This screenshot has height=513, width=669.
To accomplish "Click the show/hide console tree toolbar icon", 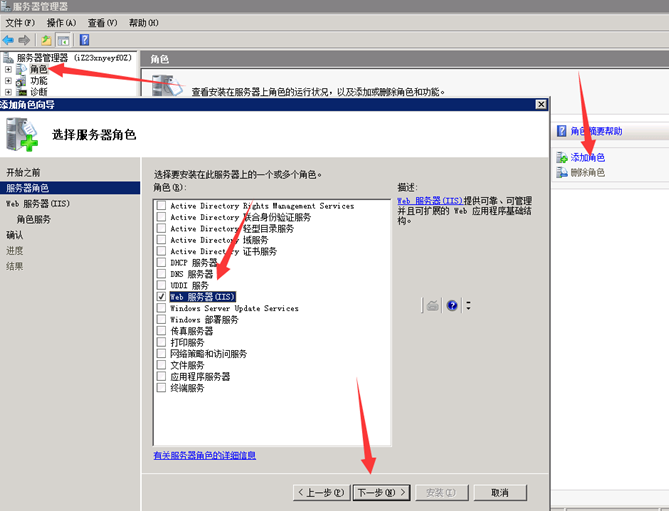I will pos(63,40).
